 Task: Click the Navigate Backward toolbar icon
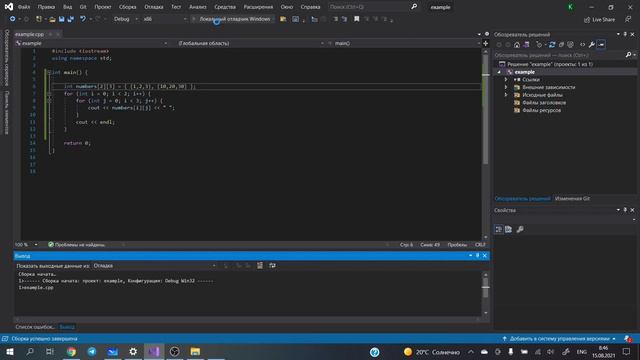[13, 19]
